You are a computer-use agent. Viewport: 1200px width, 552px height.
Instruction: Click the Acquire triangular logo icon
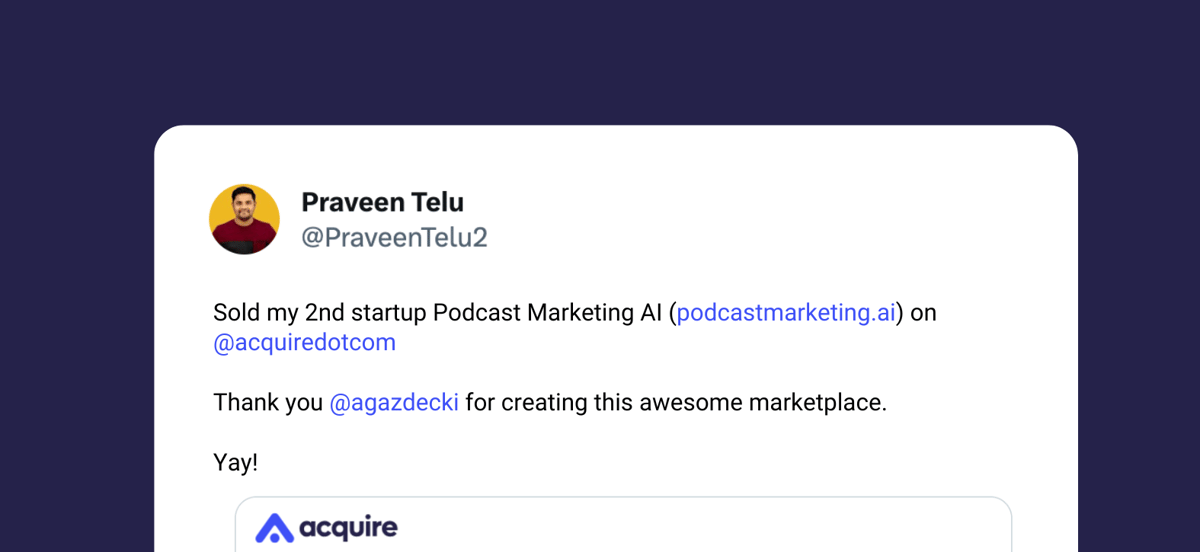pyautogui.click(x=274, y=528)
